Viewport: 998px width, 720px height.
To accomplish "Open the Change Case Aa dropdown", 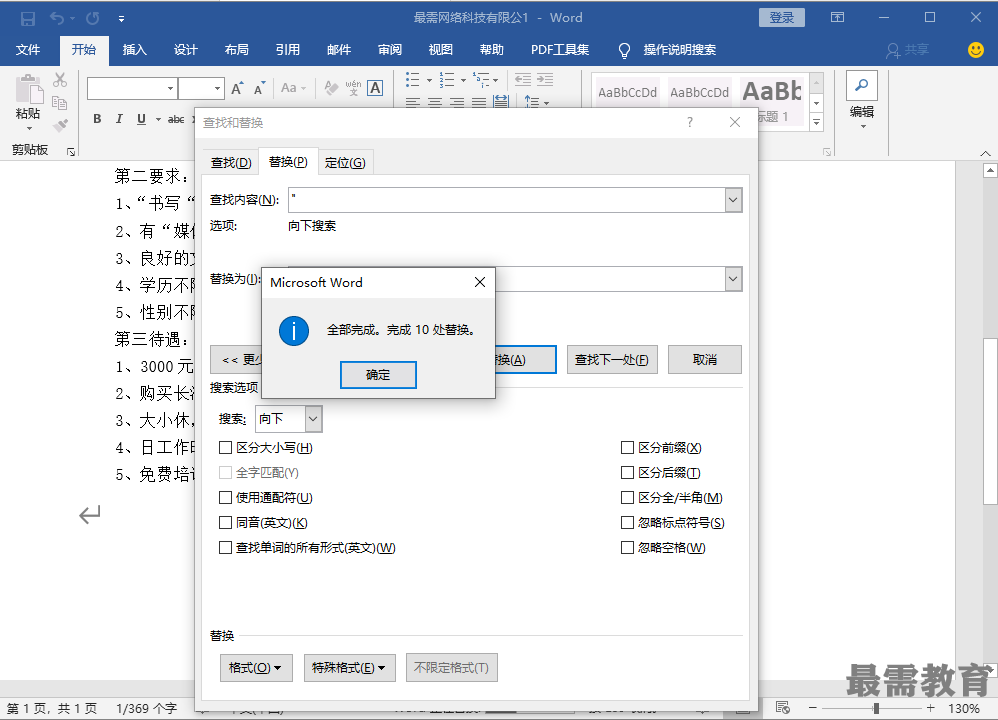I will pos(293,88).
